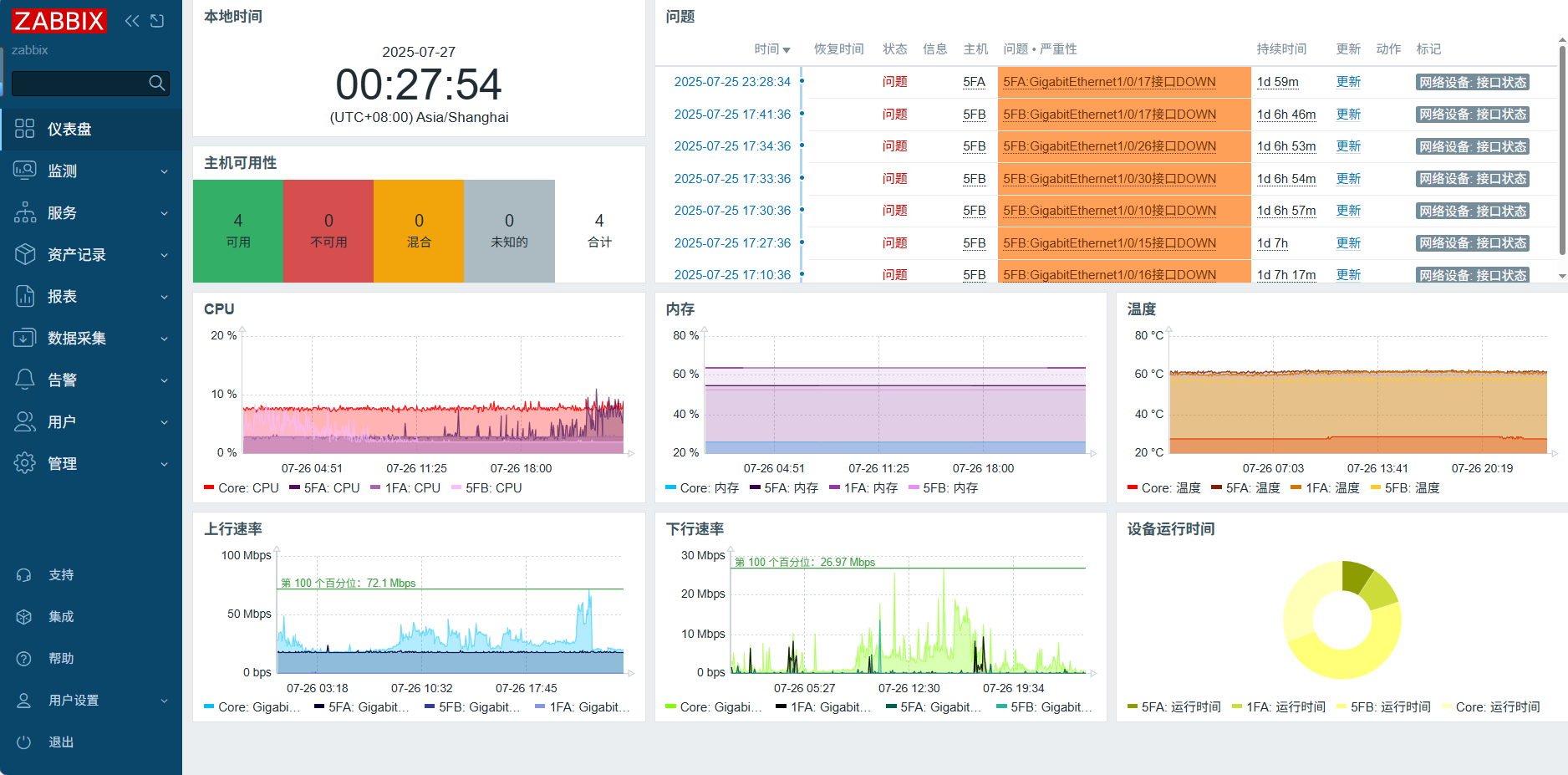Expand the 数据采集 menu chevron
Viewport: 1568px width, 775px height.
point(164,339)
